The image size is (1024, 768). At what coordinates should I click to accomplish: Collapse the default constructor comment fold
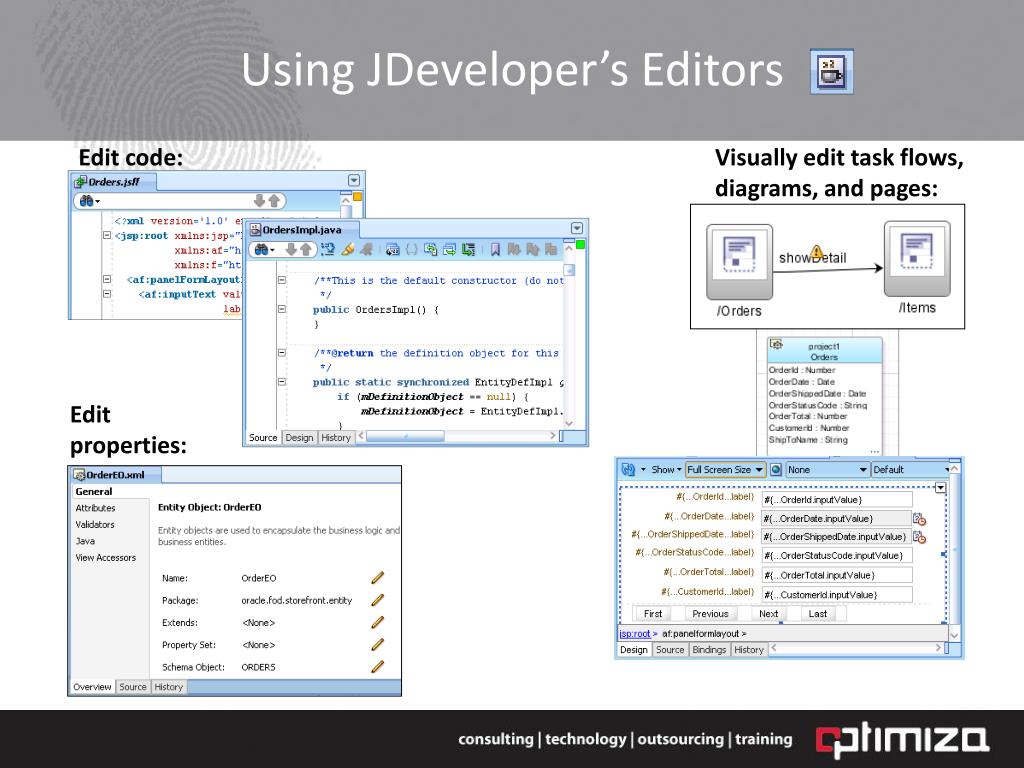pos(282,280)
